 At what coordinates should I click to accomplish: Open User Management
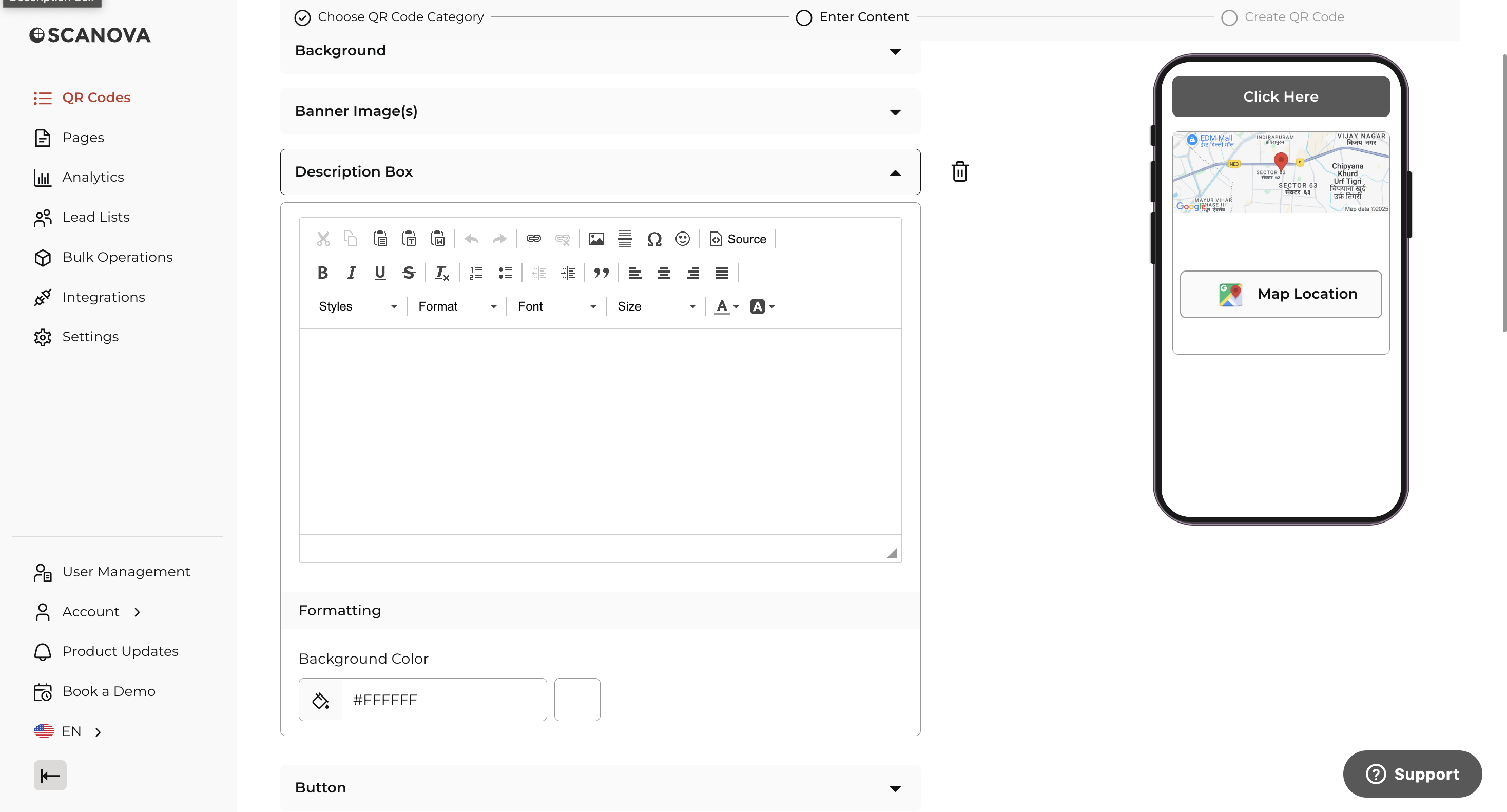tap(112, 572)
